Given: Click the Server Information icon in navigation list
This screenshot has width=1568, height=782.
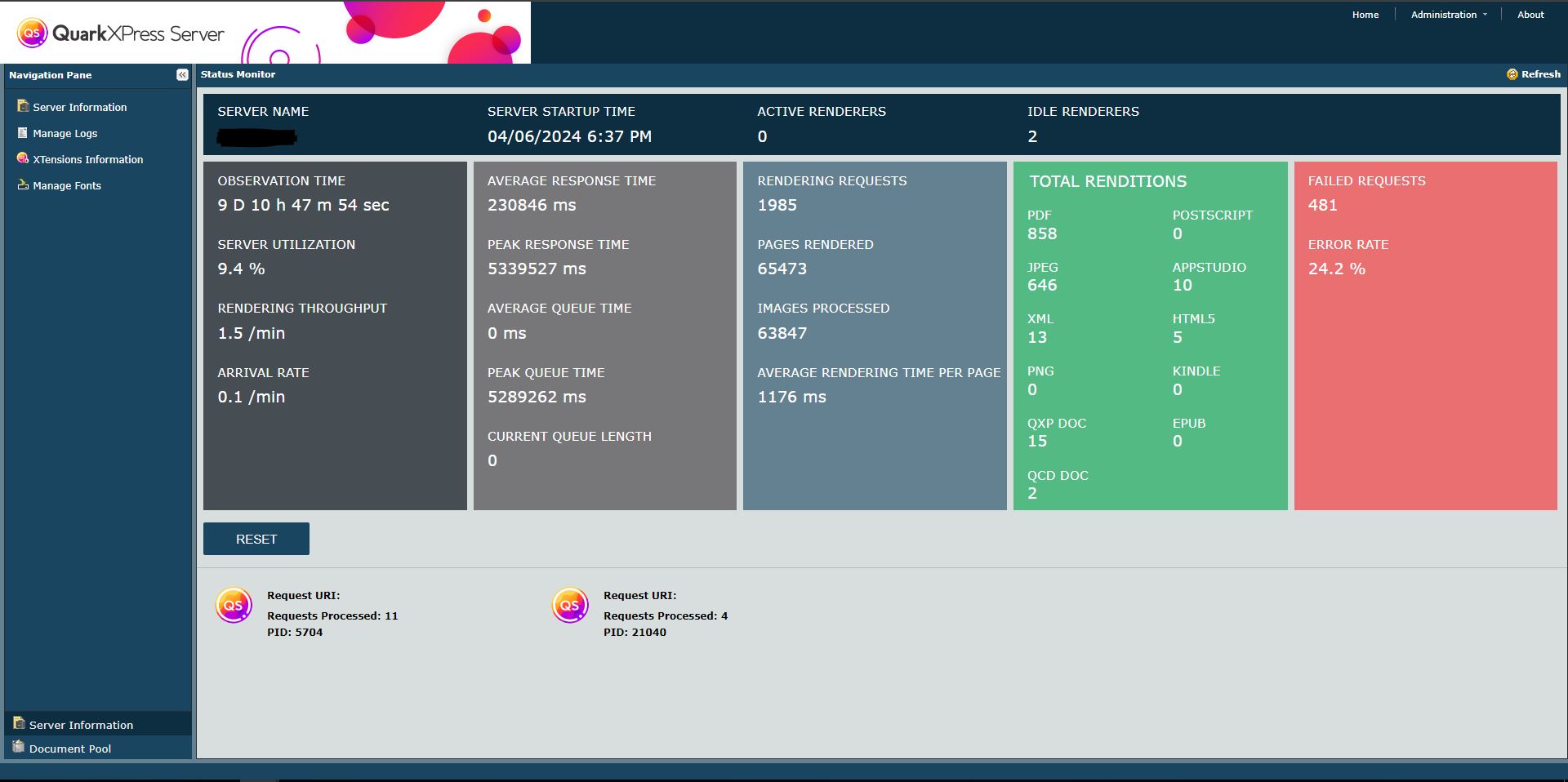Looking at the screenshot, I should coord(23,106).
